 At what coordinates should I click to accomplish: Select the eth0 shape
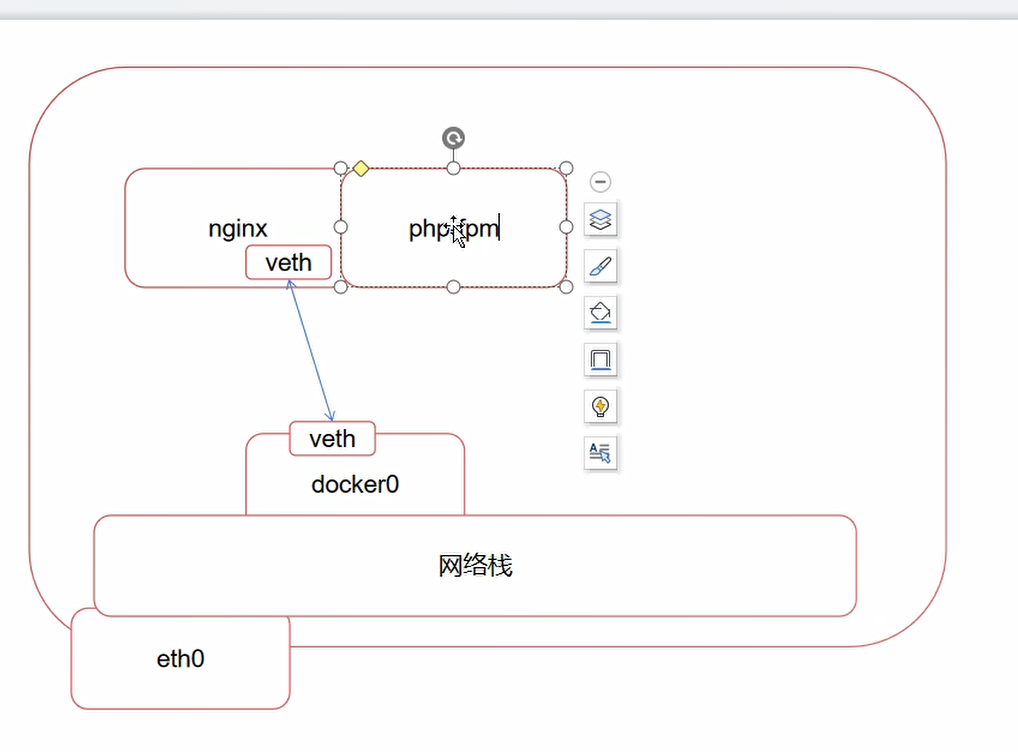[180, 661]
